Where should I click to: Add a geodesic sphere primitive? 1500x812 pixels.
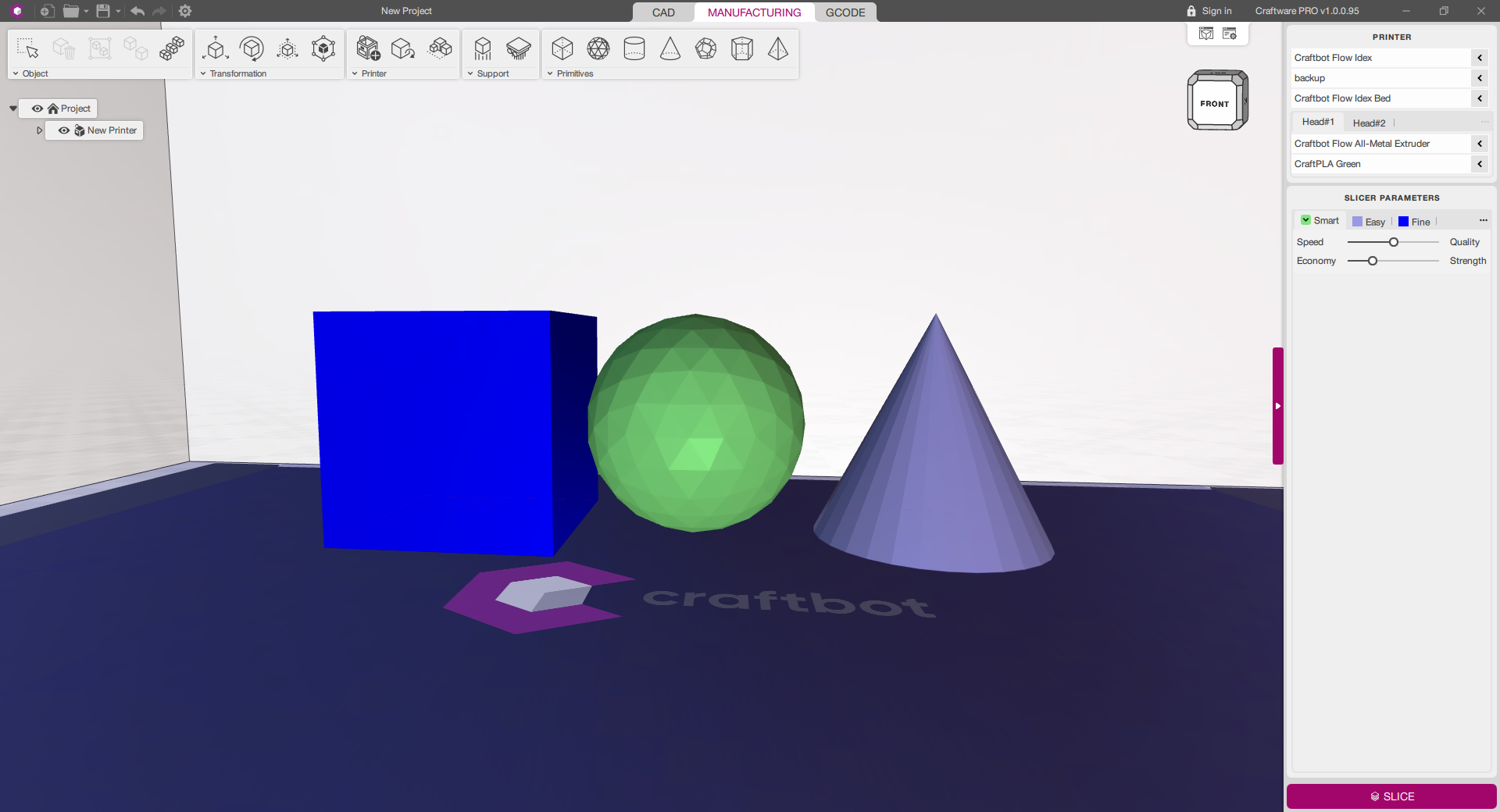point(598,48)
